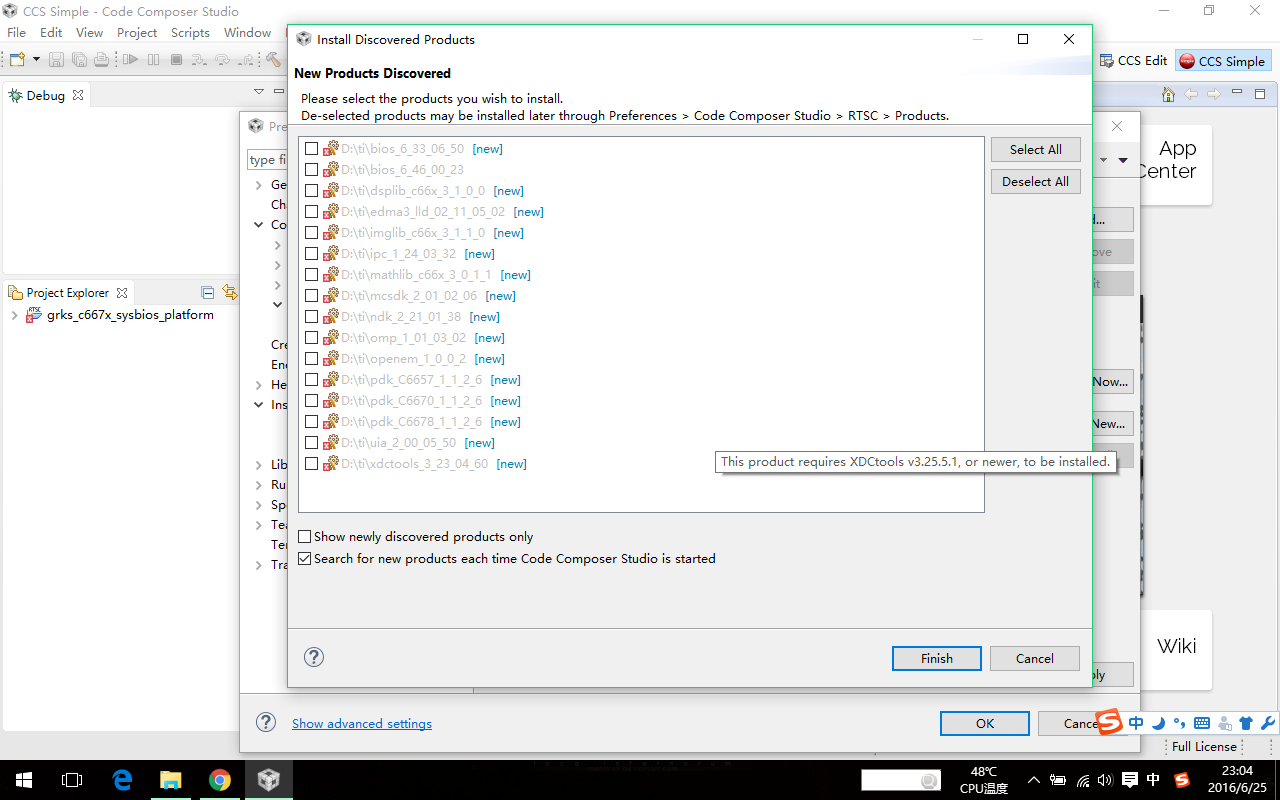Check the edma3_lld_02_11_05_02 checkbox

coord(311,211)
